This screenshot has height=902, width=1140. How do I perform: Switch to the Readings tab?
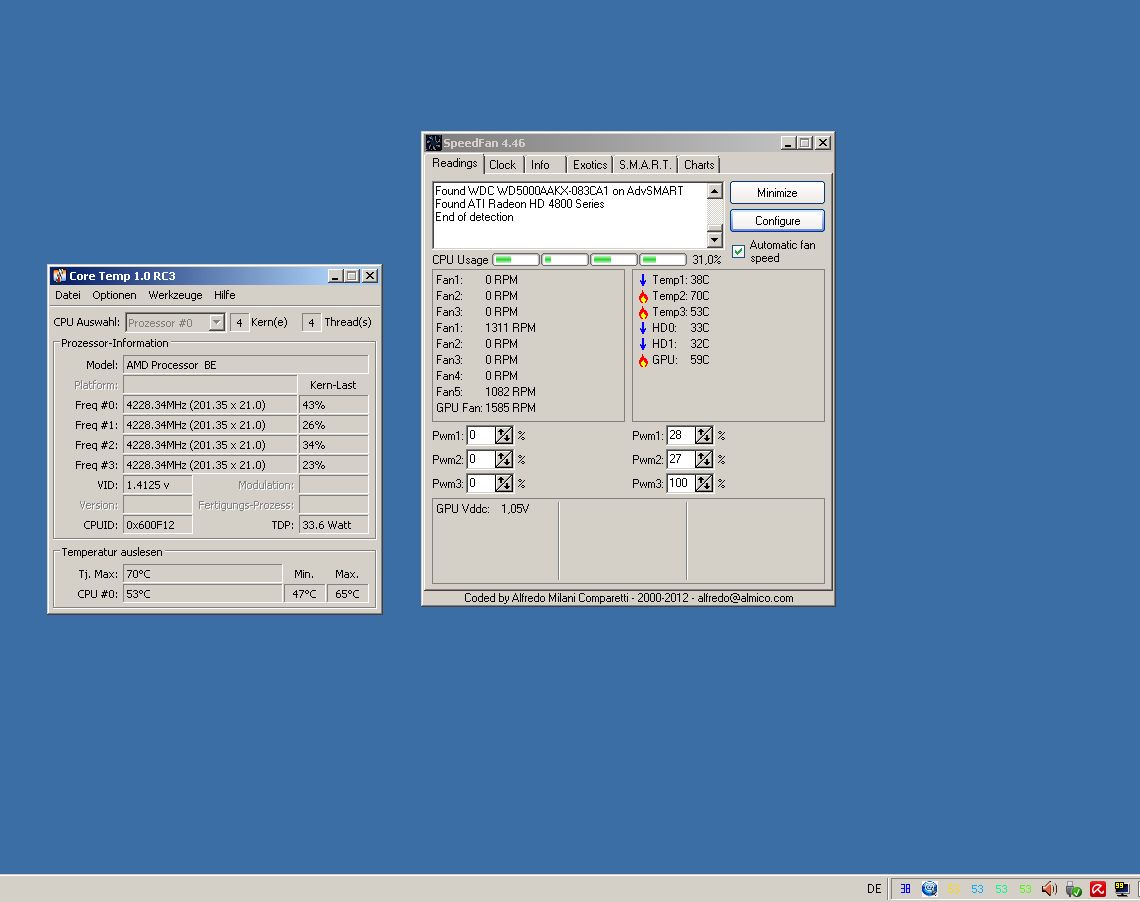(454, 164)
